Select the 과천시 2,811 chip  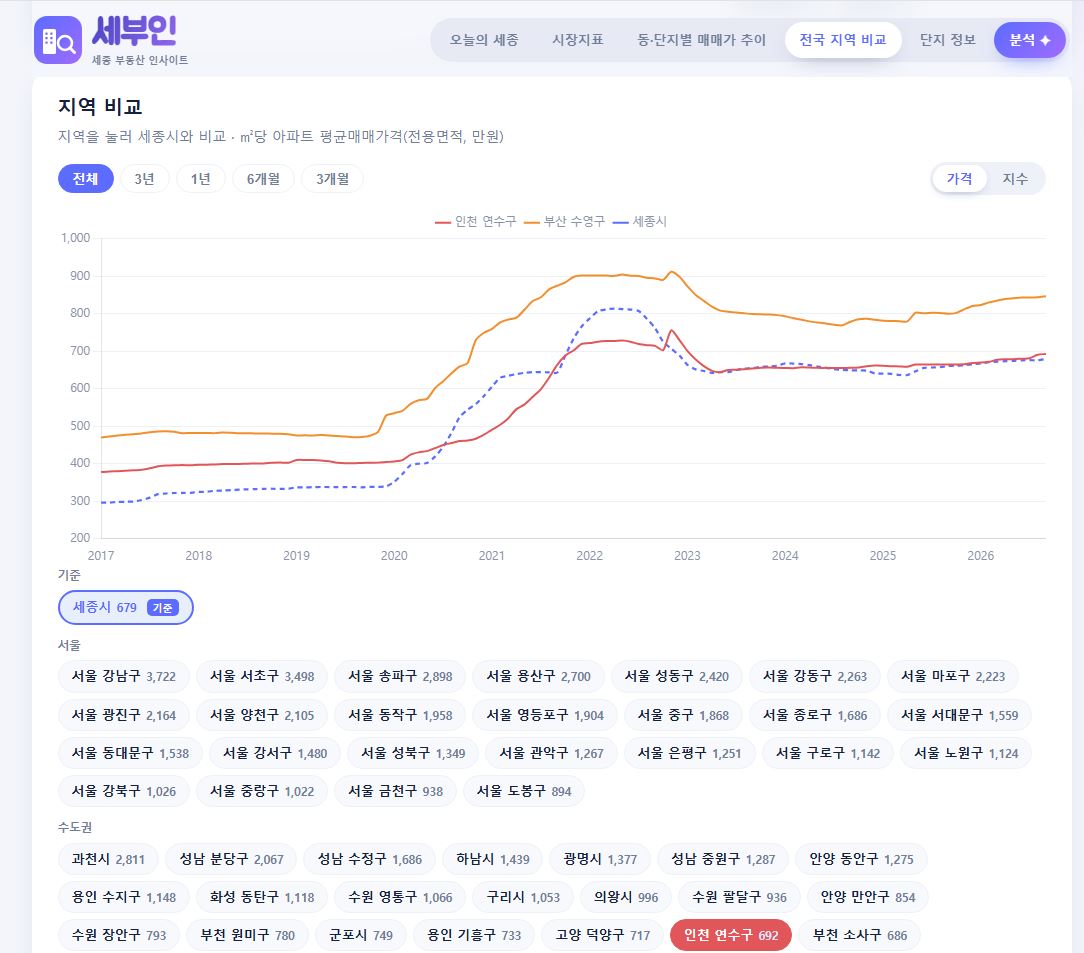coord(109,860)
